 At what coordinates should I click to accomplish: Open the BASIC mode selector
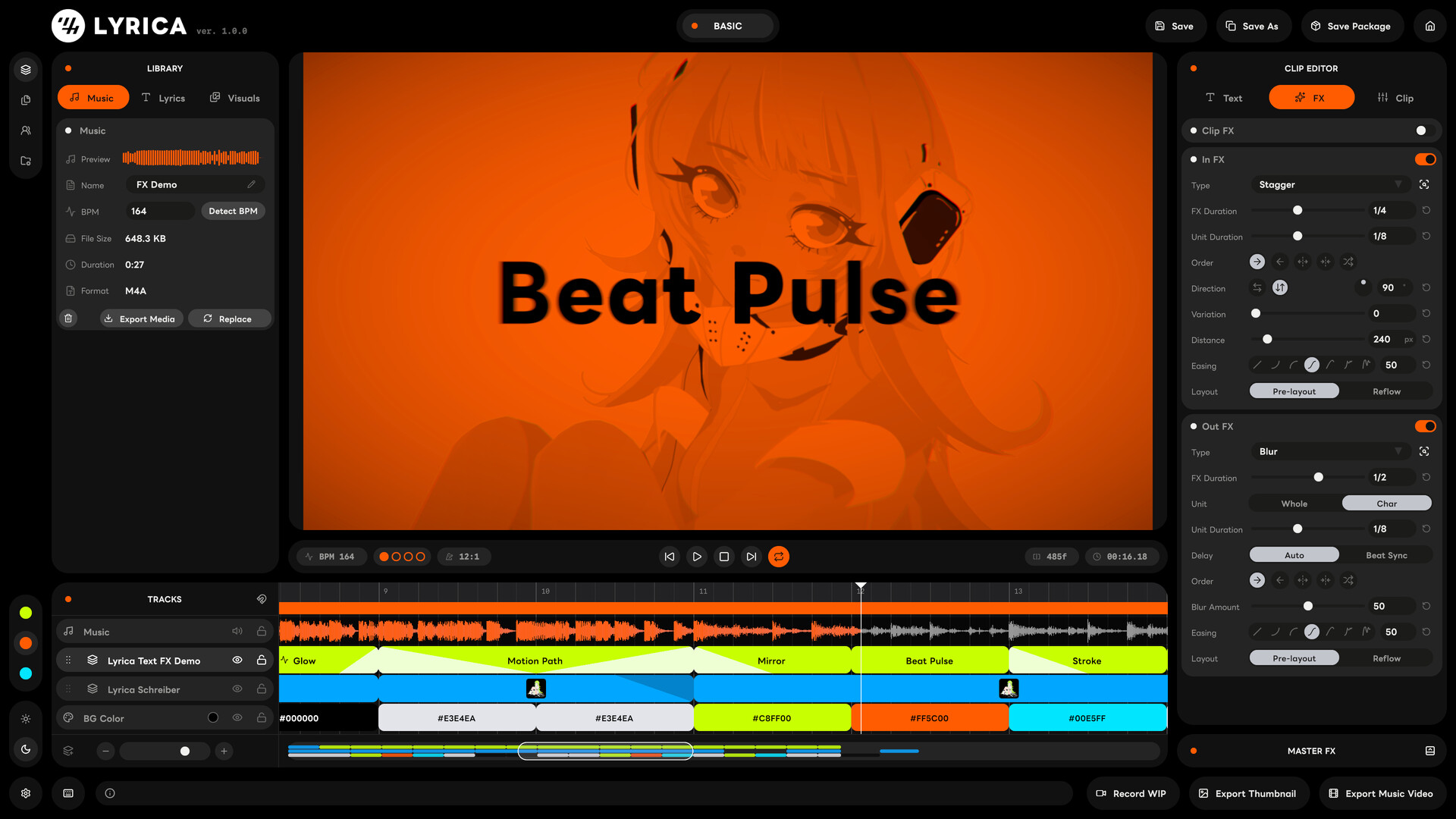point(727,26)
